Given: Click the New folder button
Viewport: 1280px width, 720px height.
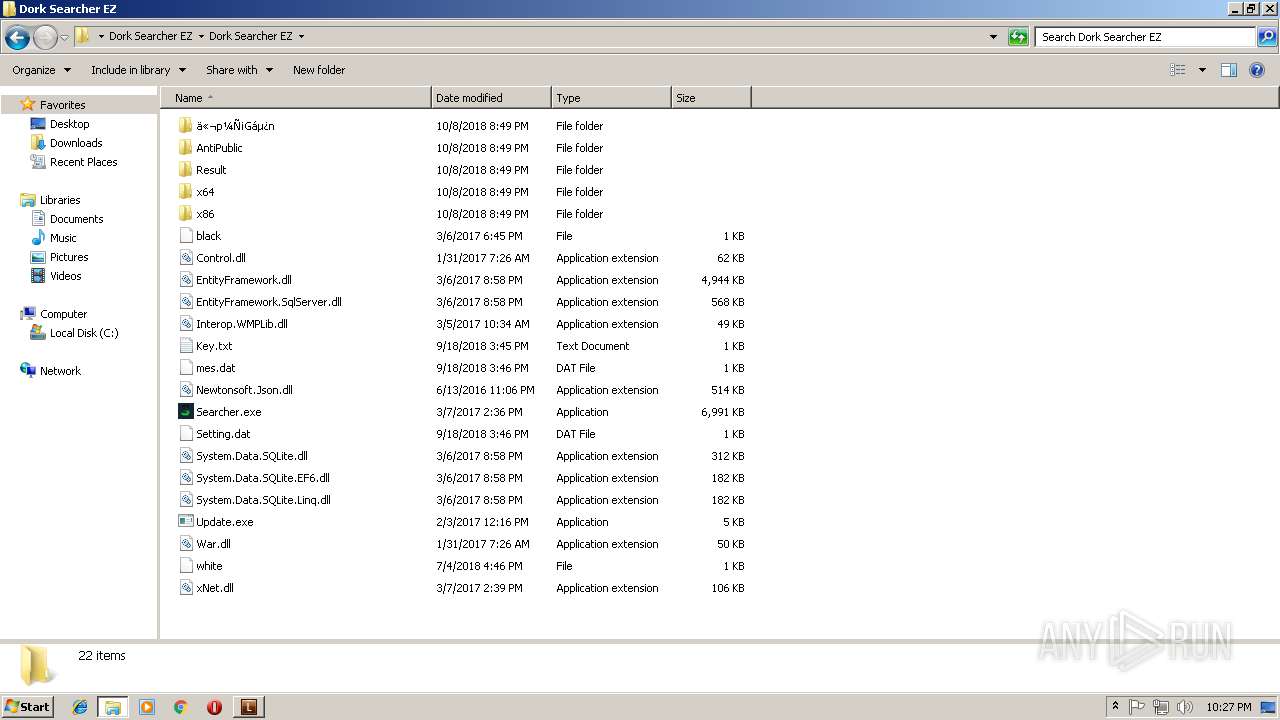Looking at the screenshot, I should (x=319, y=70).
